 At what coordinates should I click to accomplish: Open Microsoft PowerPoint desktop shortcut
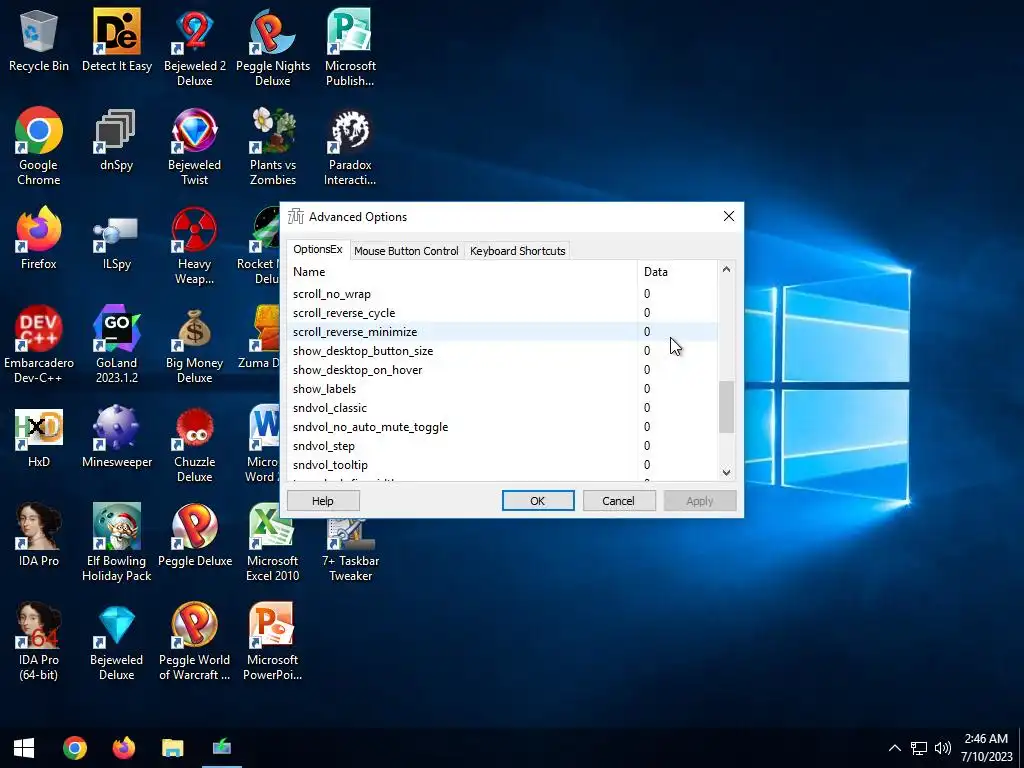(x=272, y=641)
